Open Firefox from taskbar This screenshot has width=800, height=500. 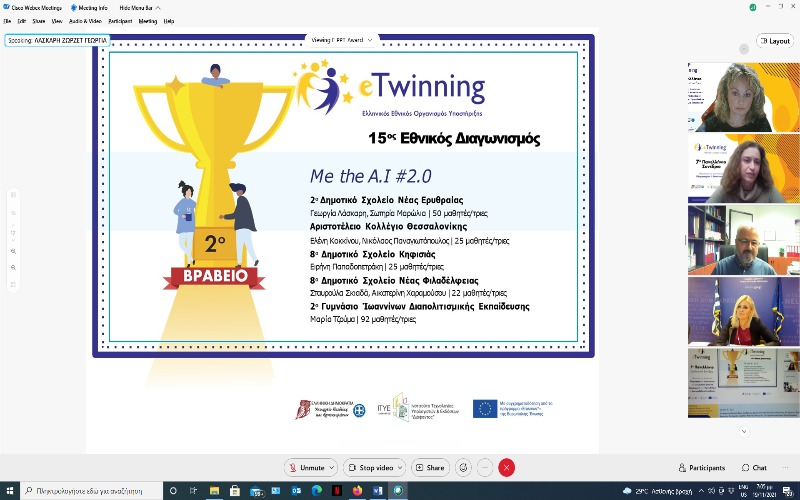(x=357, y=491)
